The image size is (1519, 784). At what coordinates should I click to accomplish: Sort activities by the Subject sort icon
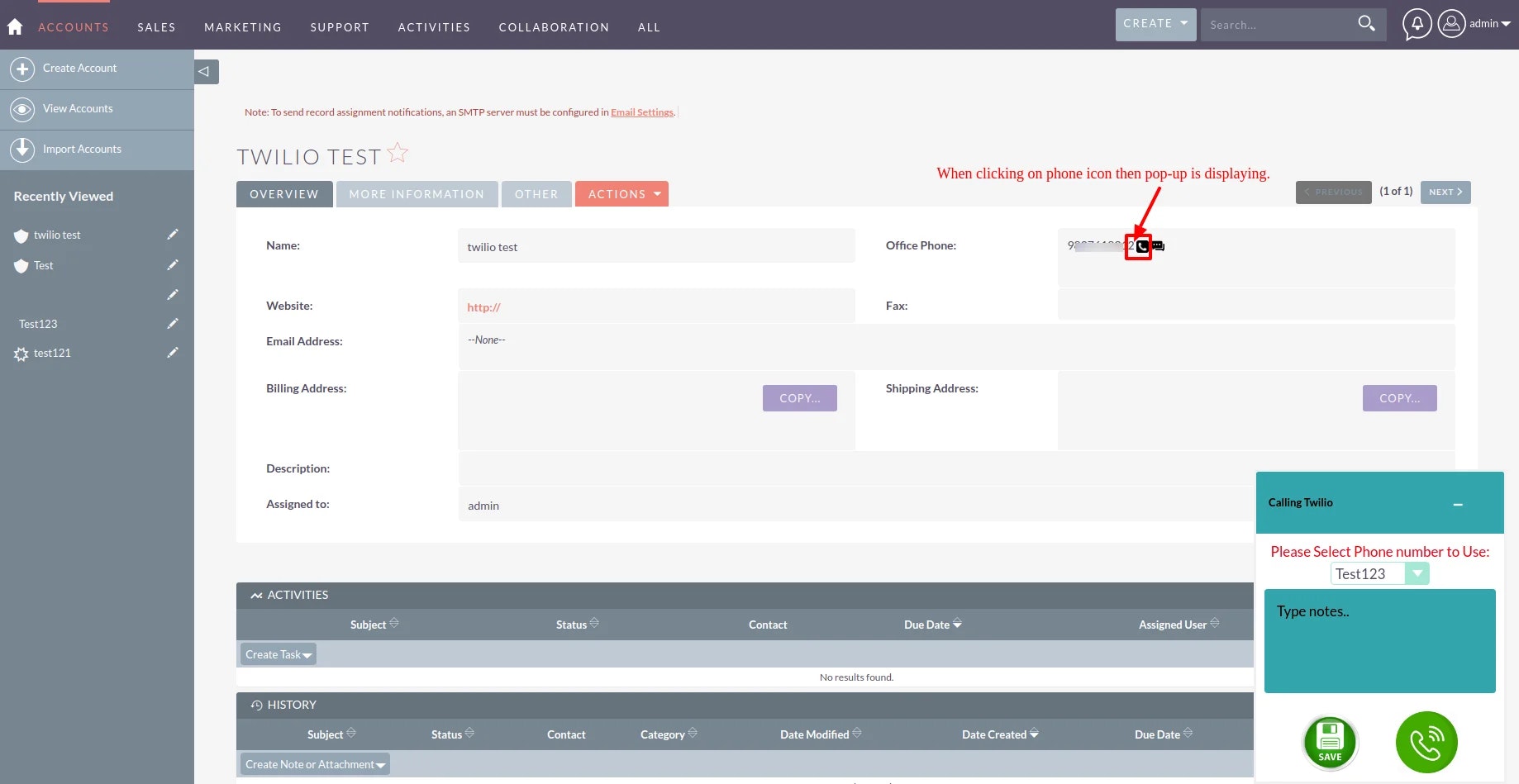pyautogui.click(x=394, y=623)
